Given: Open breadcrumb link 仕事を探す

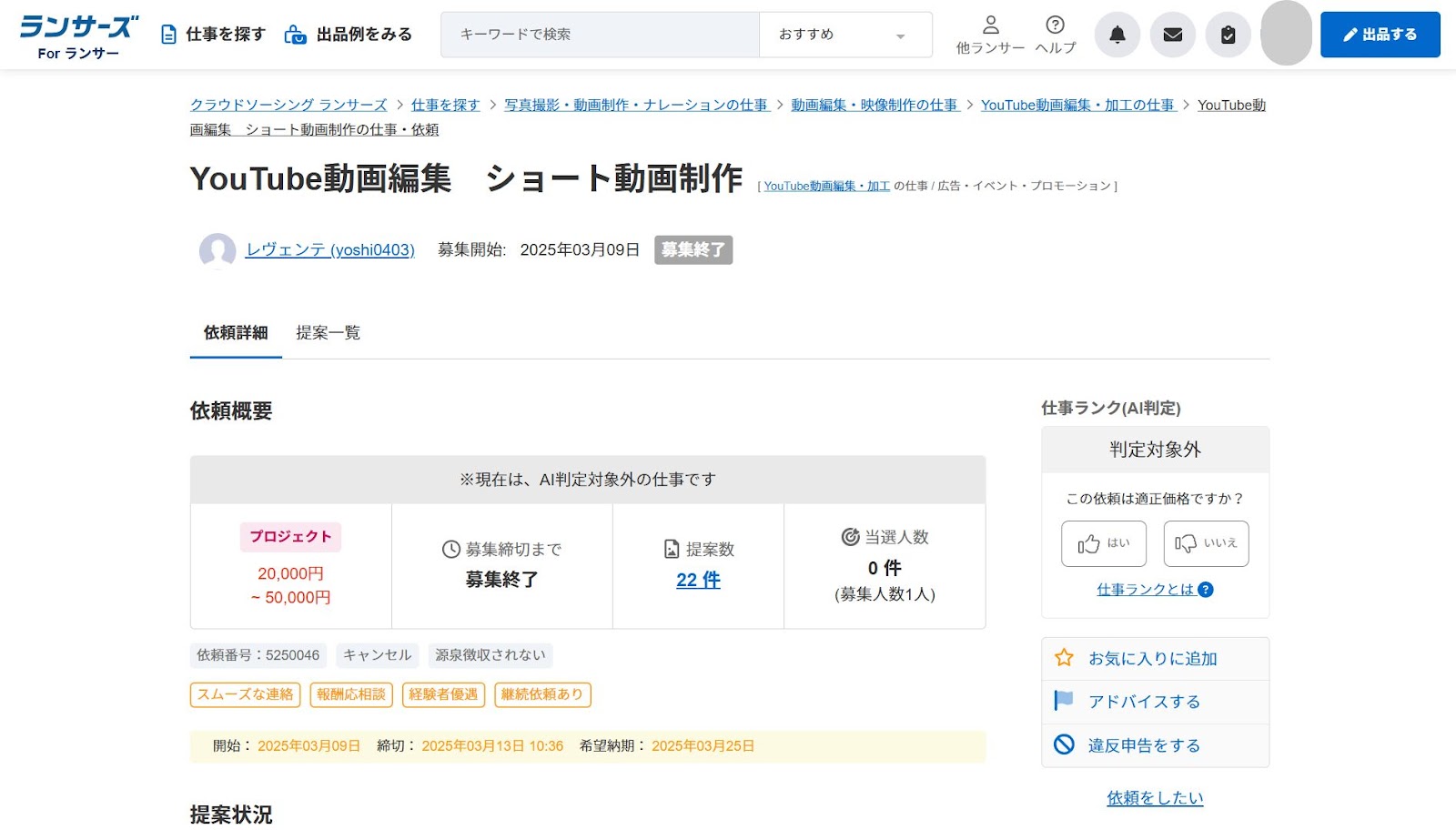Looking at the screenshot, I should pos(446,106).
